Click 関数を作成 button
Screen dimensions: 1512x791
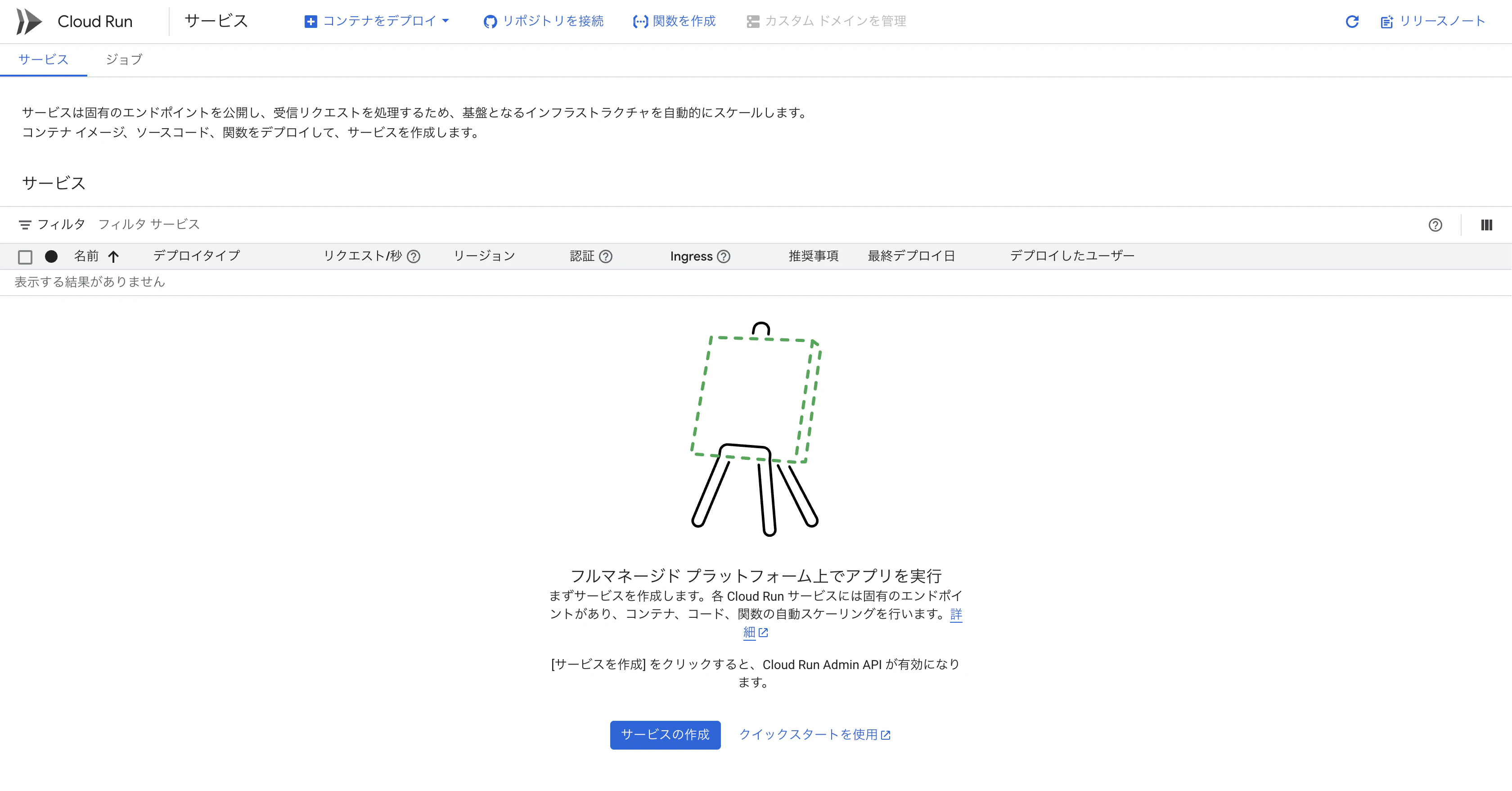pyautogui.click(x=675, y=22)
